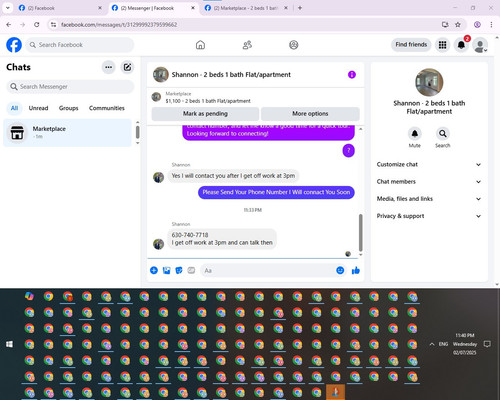Screen dimensions: 500x400
Task: Open the Facebook logo home link
Action: [14, 45]
